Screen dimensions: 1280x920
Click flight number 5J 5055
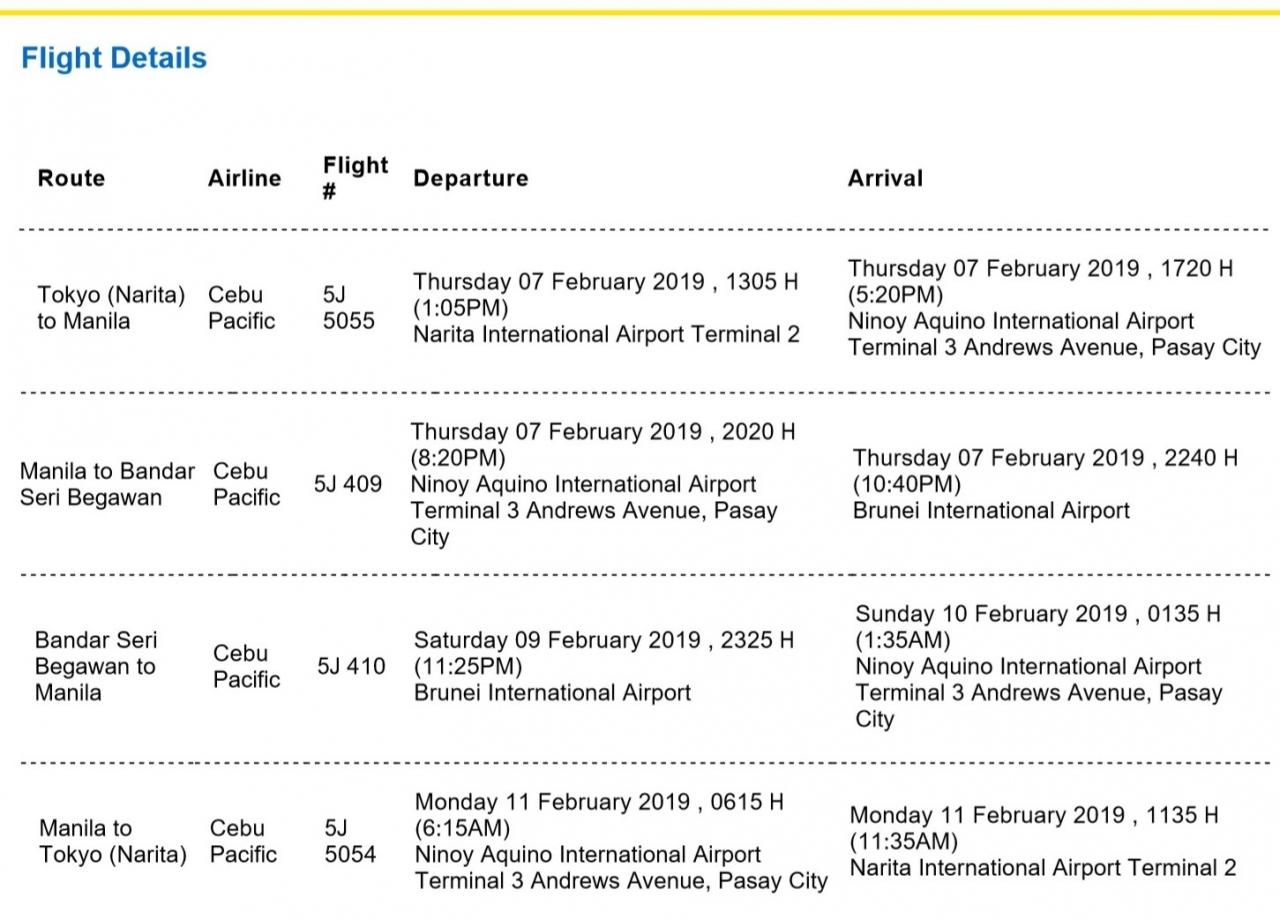349,308
